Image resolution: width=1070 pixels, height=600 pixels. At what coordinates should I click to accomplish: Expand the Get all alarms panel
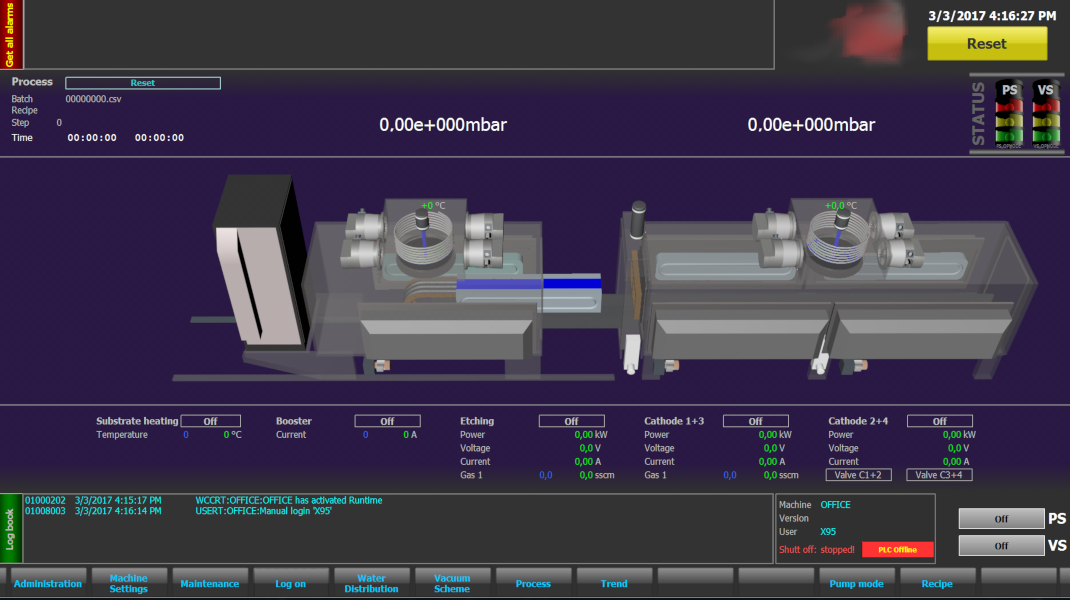(x=10, y=34)
